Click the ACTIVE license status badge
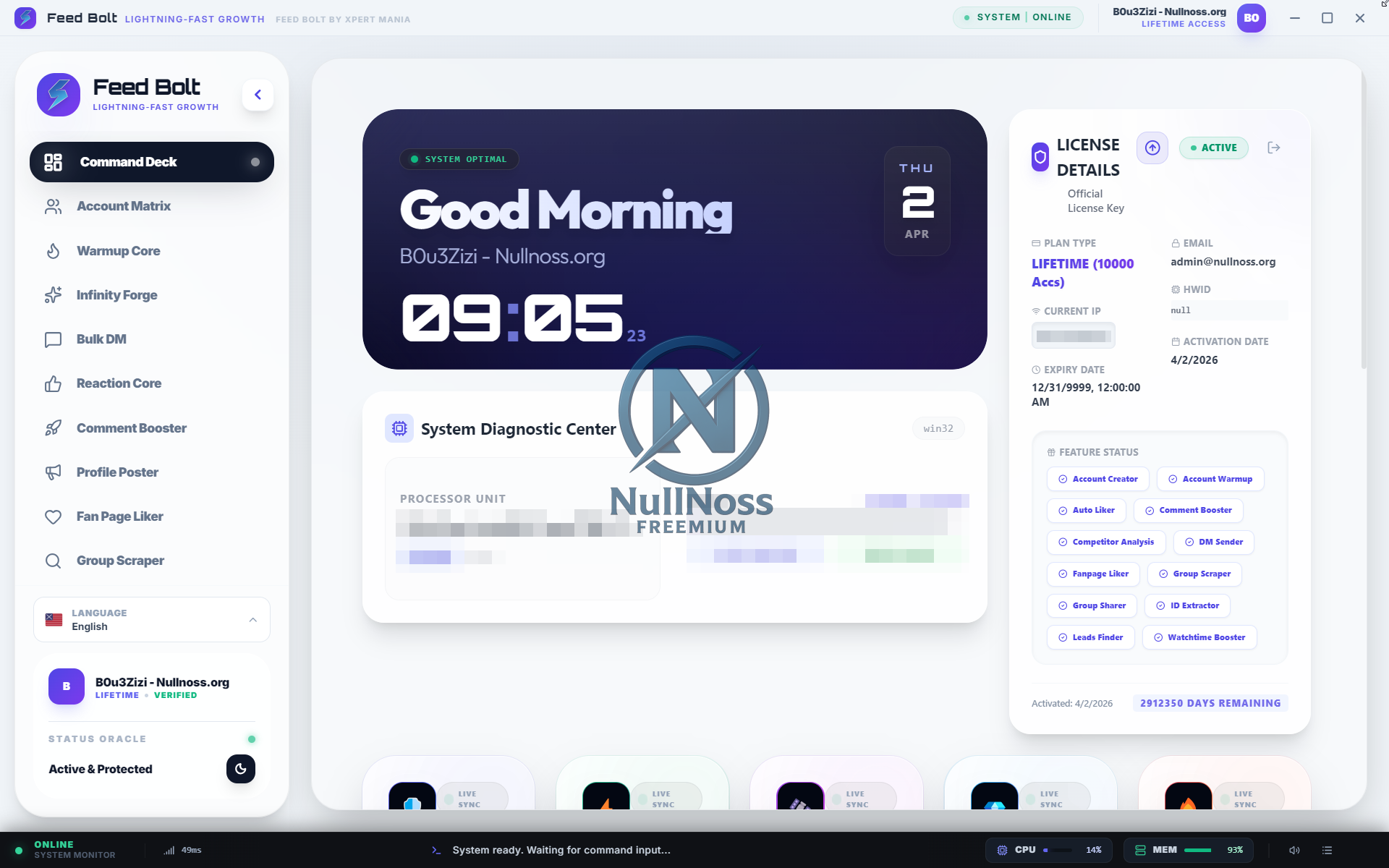Image resolution: width=1389 pixels, height=868 pixels. (x=1213, y=148)
